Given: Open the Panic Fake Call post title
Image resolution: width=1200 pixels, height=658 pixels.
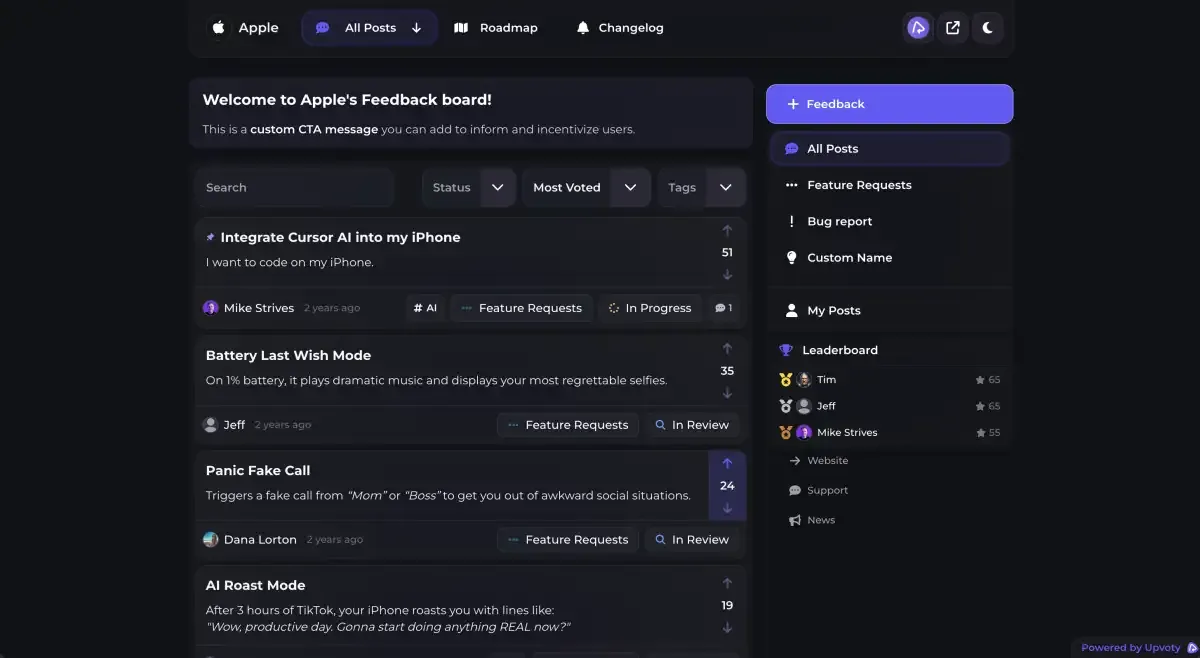Looking at the screenshot, I should 258,471.
